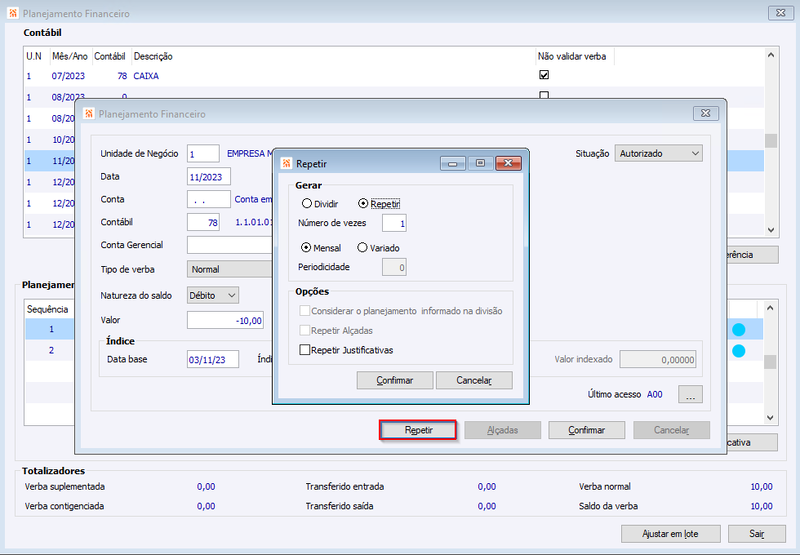Click the Conta input field

coord(209,199)
